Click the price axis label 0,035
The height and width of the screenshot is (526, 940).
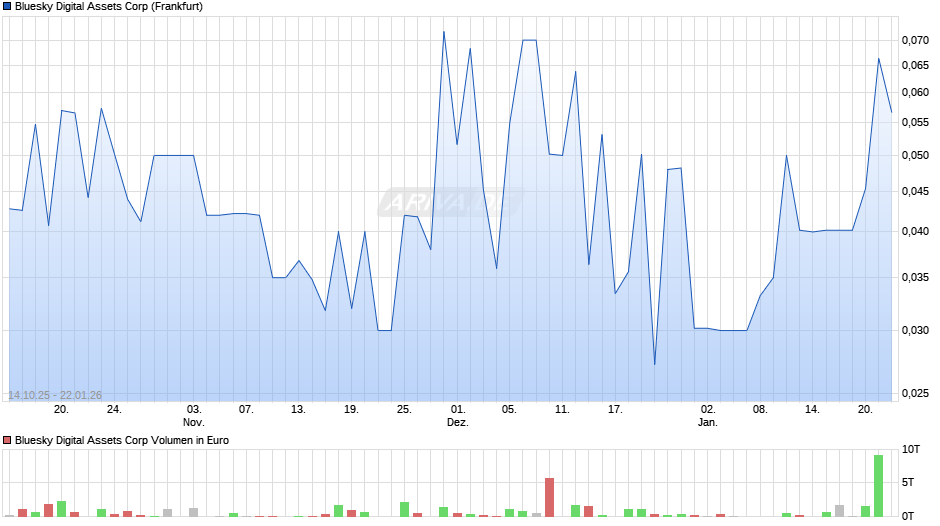pos(915,278)
